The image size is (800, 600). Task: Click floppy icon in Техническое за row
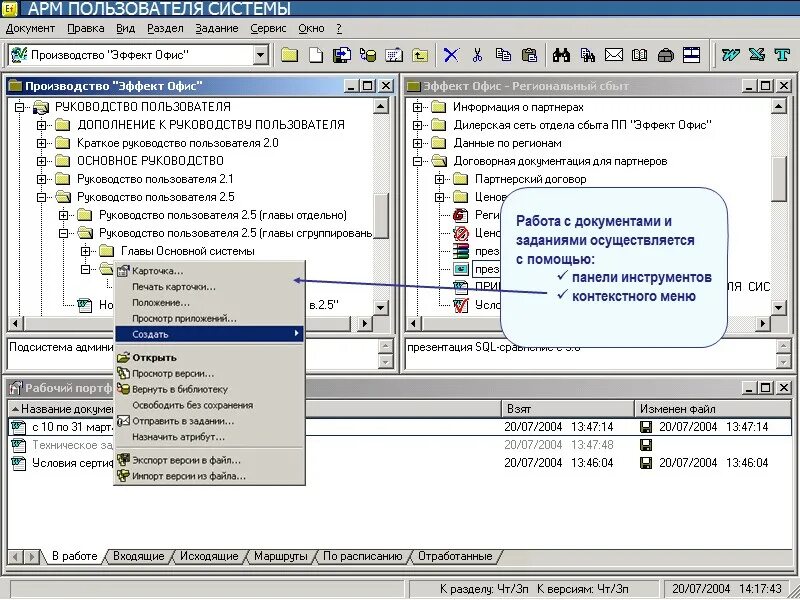[x=646, y=445]
